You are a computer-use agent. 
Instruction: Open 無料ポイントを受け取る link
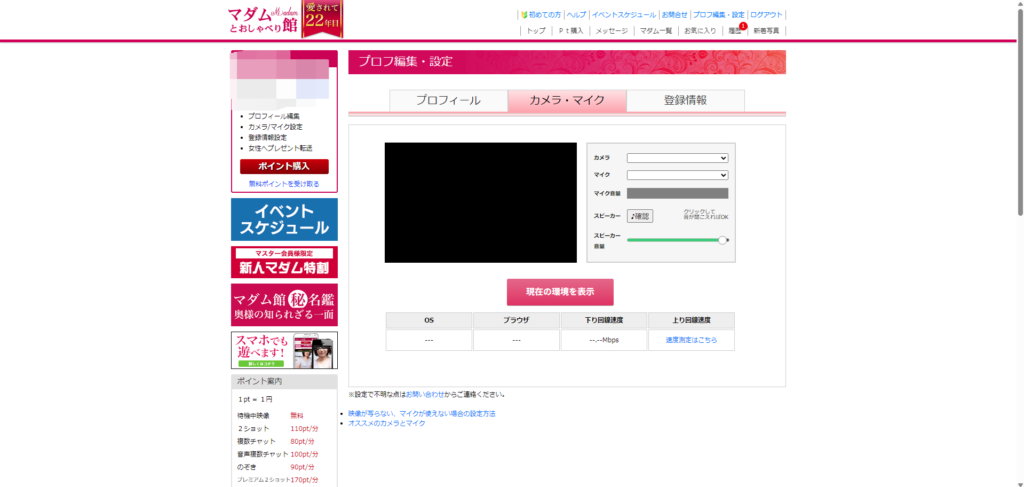[284, 184]
